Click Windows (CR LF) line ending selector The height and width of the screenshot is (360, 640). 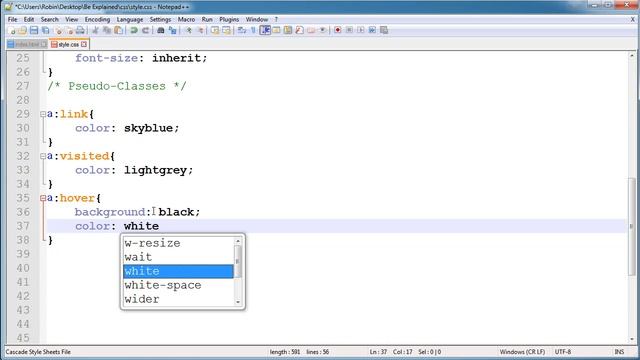[522, 352]
